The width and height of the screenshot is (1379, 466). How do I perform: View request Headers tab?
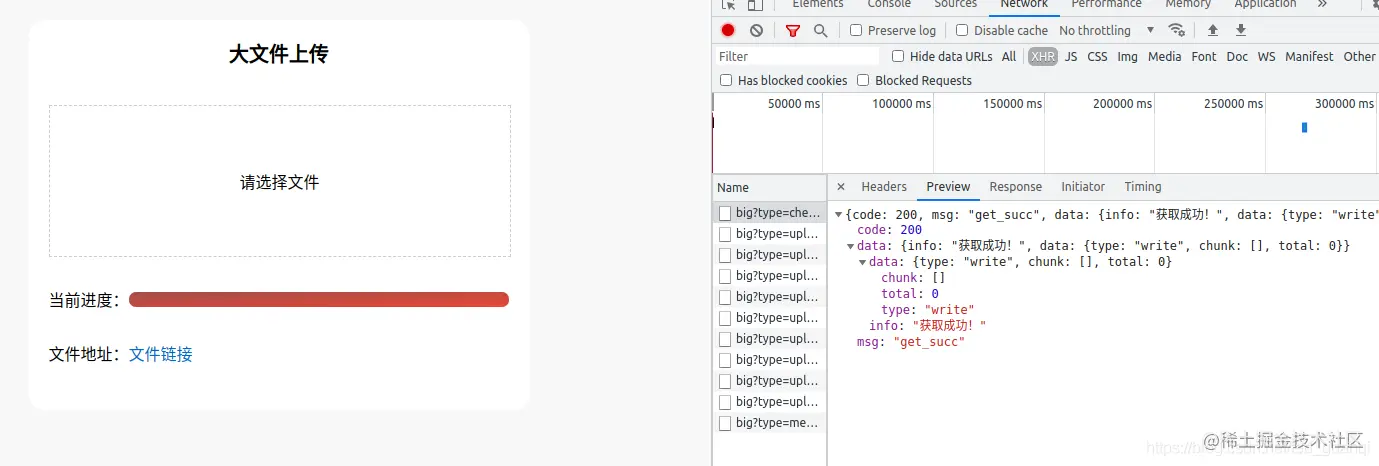coord(884,187)
